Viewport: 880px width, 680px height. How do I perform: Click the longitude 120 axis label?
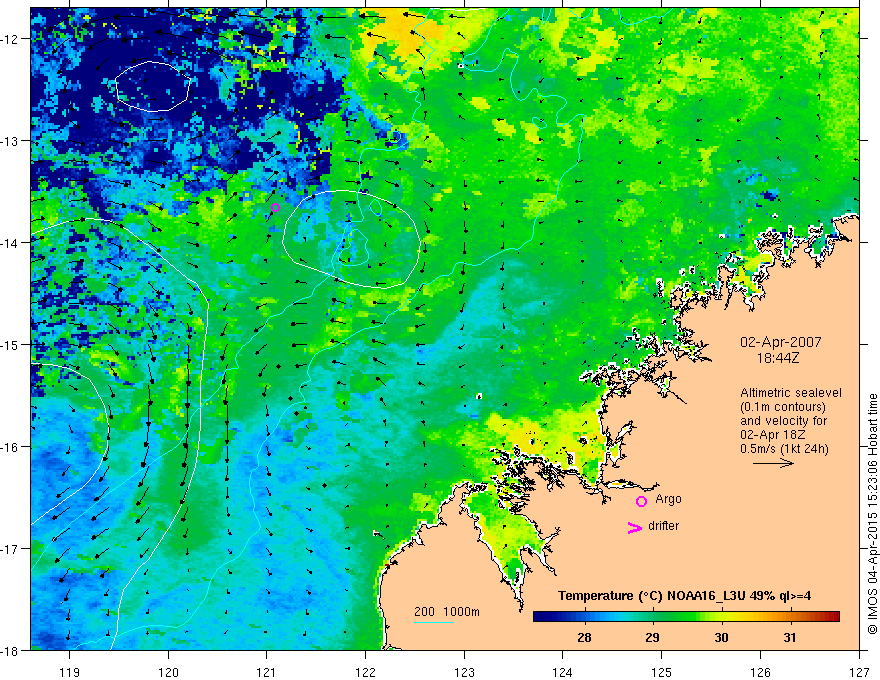[x=168, y=672]
